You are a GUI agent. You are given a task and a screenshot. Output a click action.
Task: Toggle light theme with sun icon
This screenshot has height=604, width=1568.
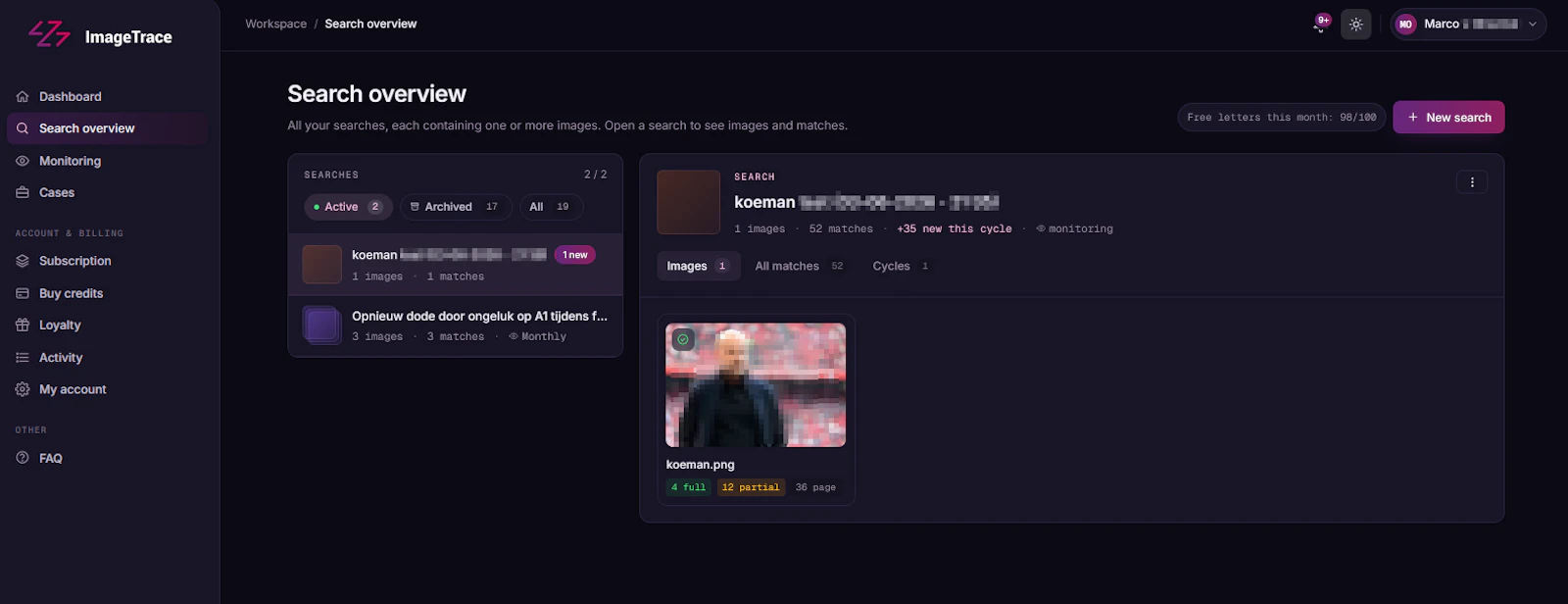(x=1356, y=25)
